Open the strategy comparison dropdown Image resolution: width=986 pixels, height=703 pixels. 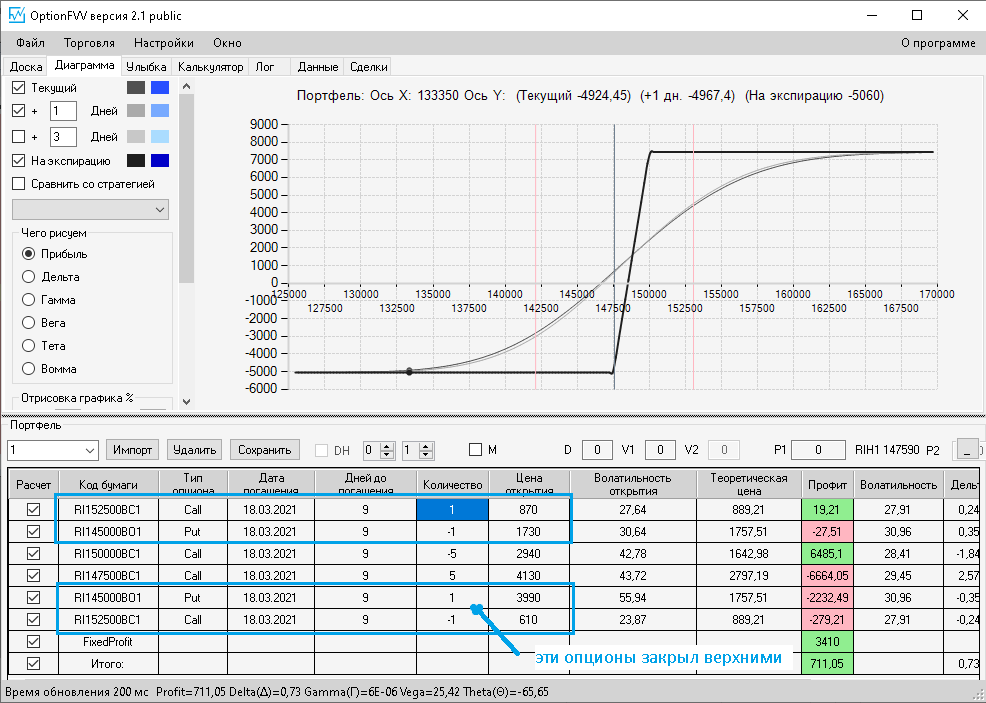(x=91, y=209)
